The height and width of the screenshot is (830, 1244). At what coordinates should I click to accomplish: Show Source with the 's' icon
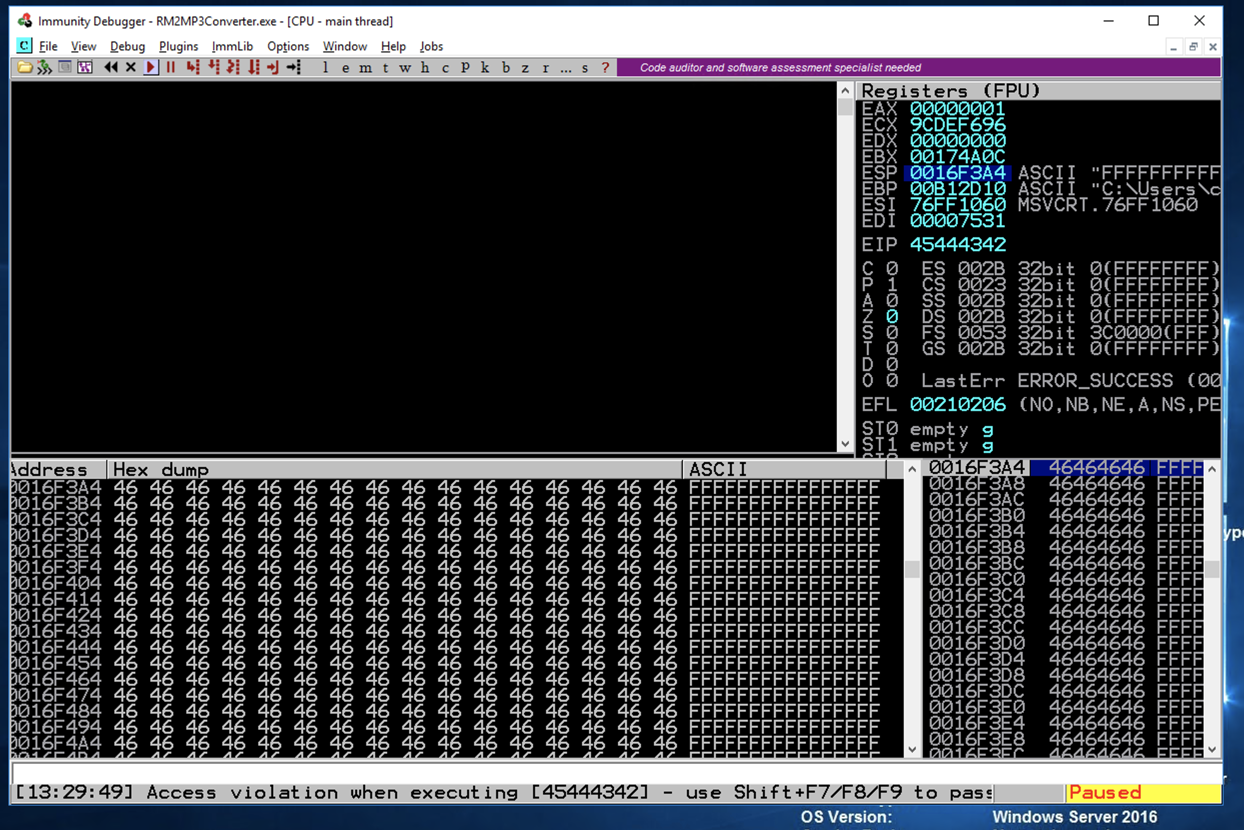pyautogui.click(x=585, y=68)
